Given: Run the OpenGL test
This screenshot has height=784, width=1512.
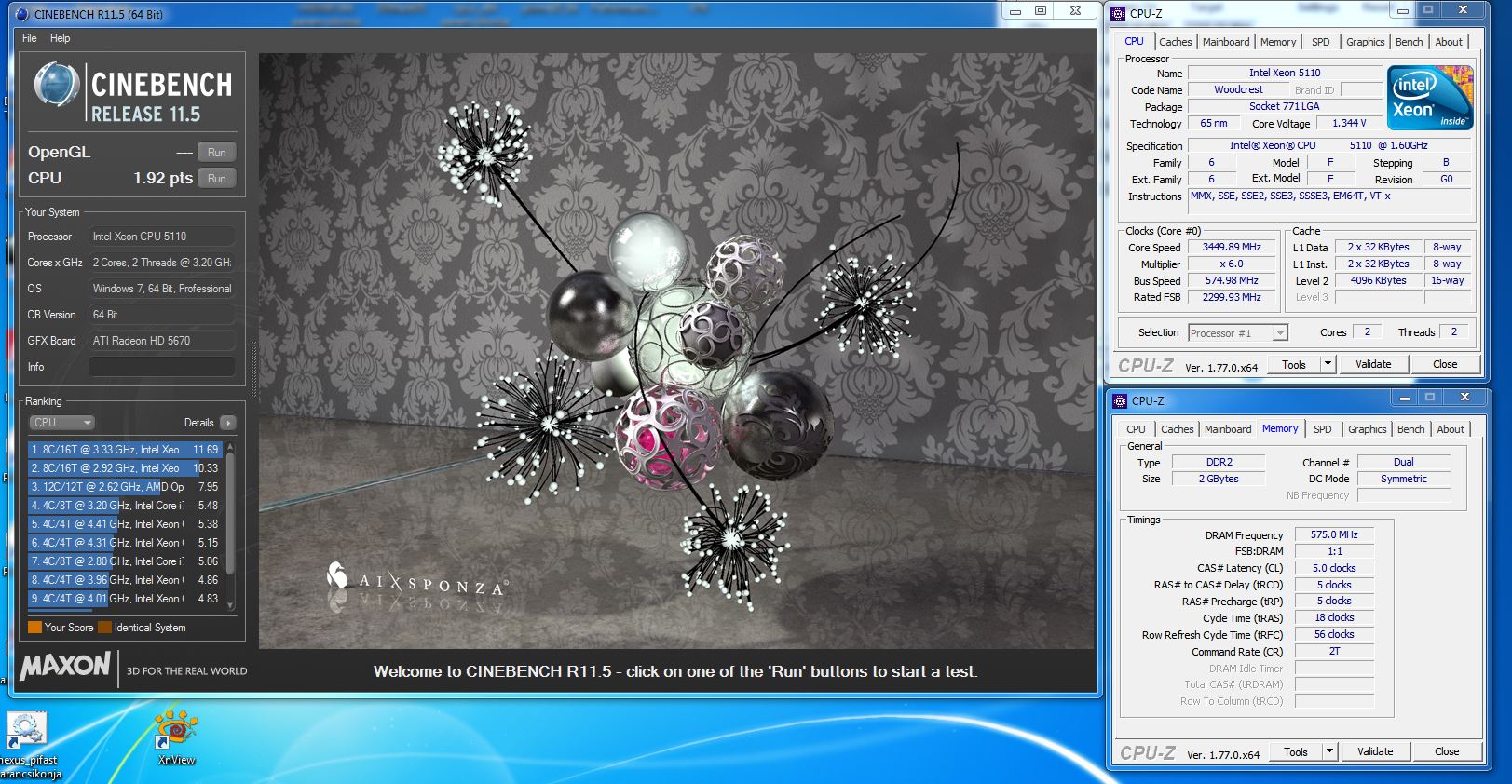Looking at the screenshot, I should [217, 152].
